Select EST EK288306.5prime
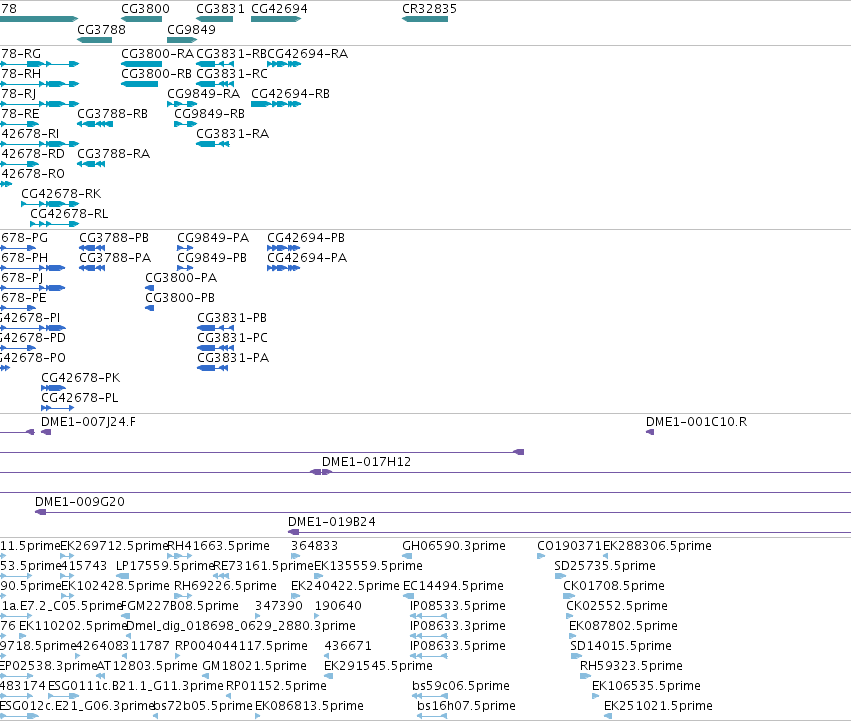The height and width of the screenshot is (721, 851). 606,556
